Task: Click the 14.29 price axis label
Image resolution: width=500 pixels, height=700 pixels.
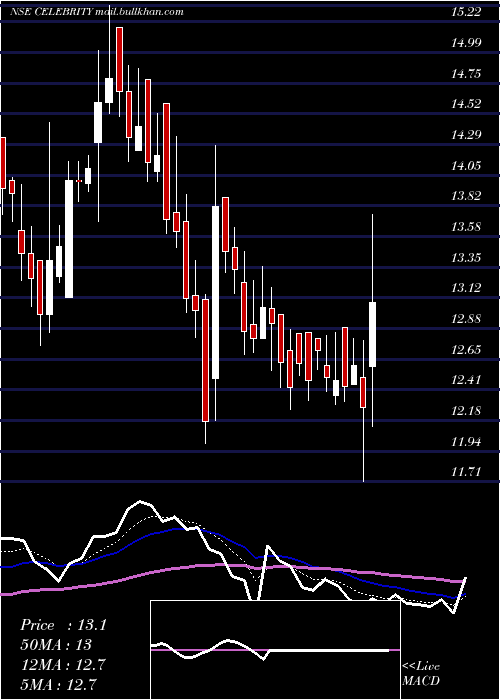Action: point(466,135)
